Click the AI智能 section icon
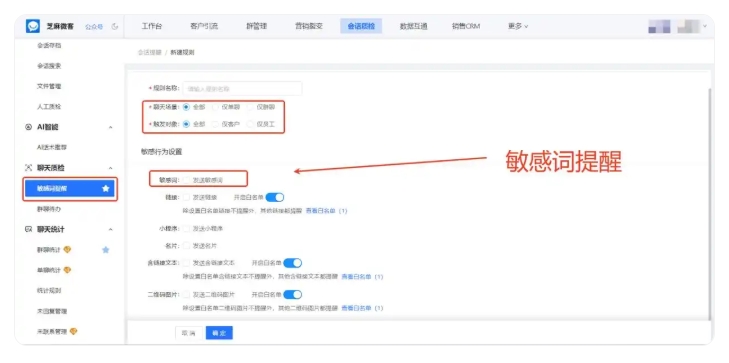 [28, 127]
